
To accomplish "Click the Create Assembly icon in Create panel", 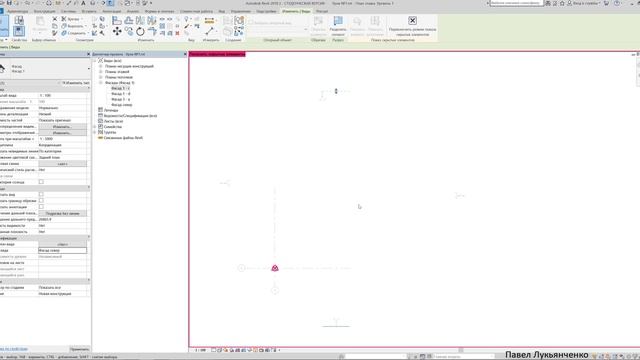I will click(x=228, y=20).
